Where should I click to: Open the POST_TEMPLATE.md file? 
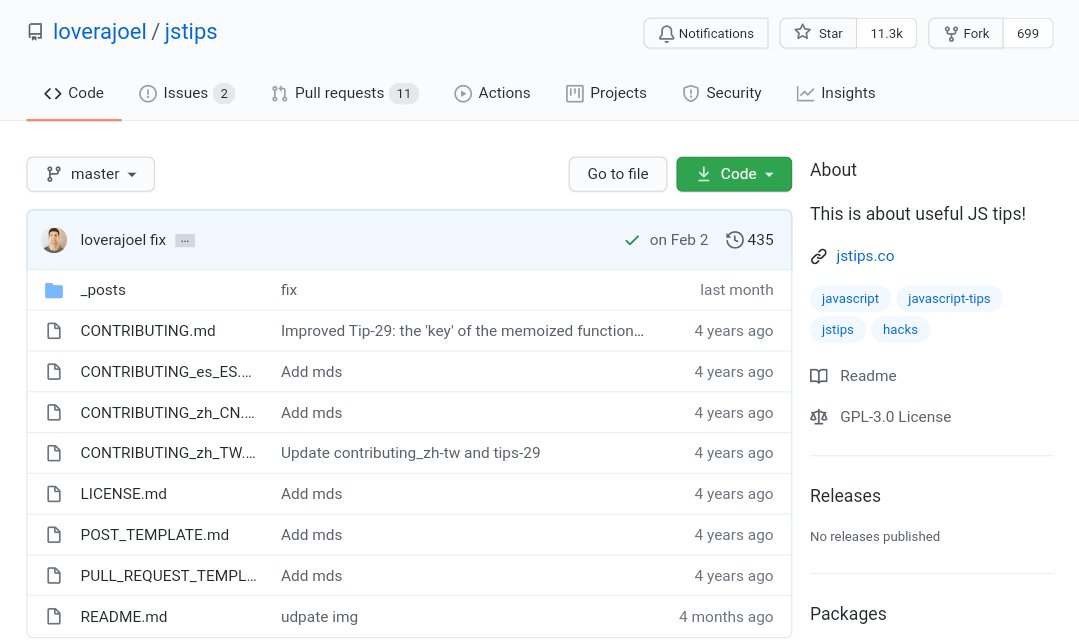pos(155,535)
